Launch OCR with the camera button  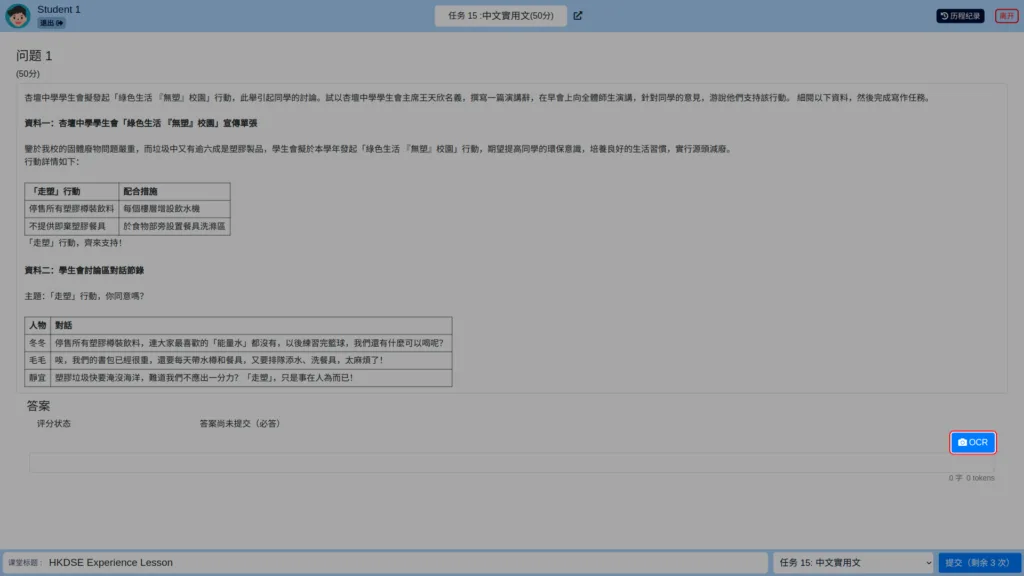pos(972,442)
